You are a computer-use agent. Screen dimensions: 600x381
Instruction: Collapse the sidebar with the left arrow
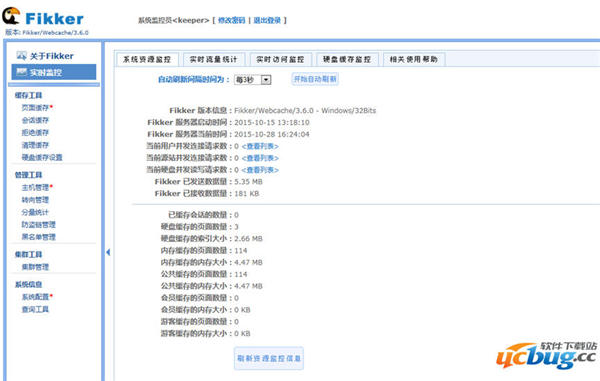click(108, 252)
